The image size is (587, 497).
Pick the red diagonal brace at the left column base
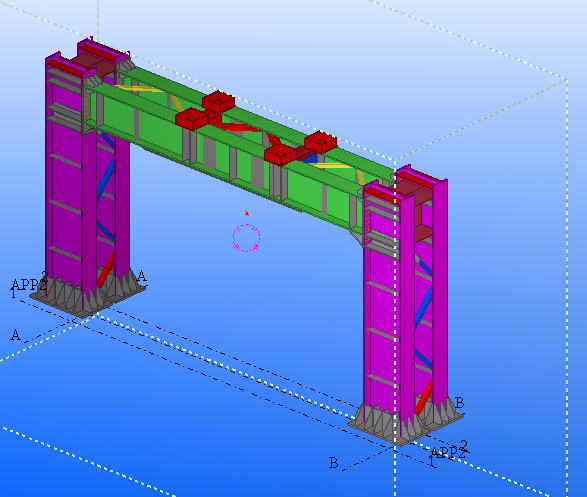tap(106, 269)
